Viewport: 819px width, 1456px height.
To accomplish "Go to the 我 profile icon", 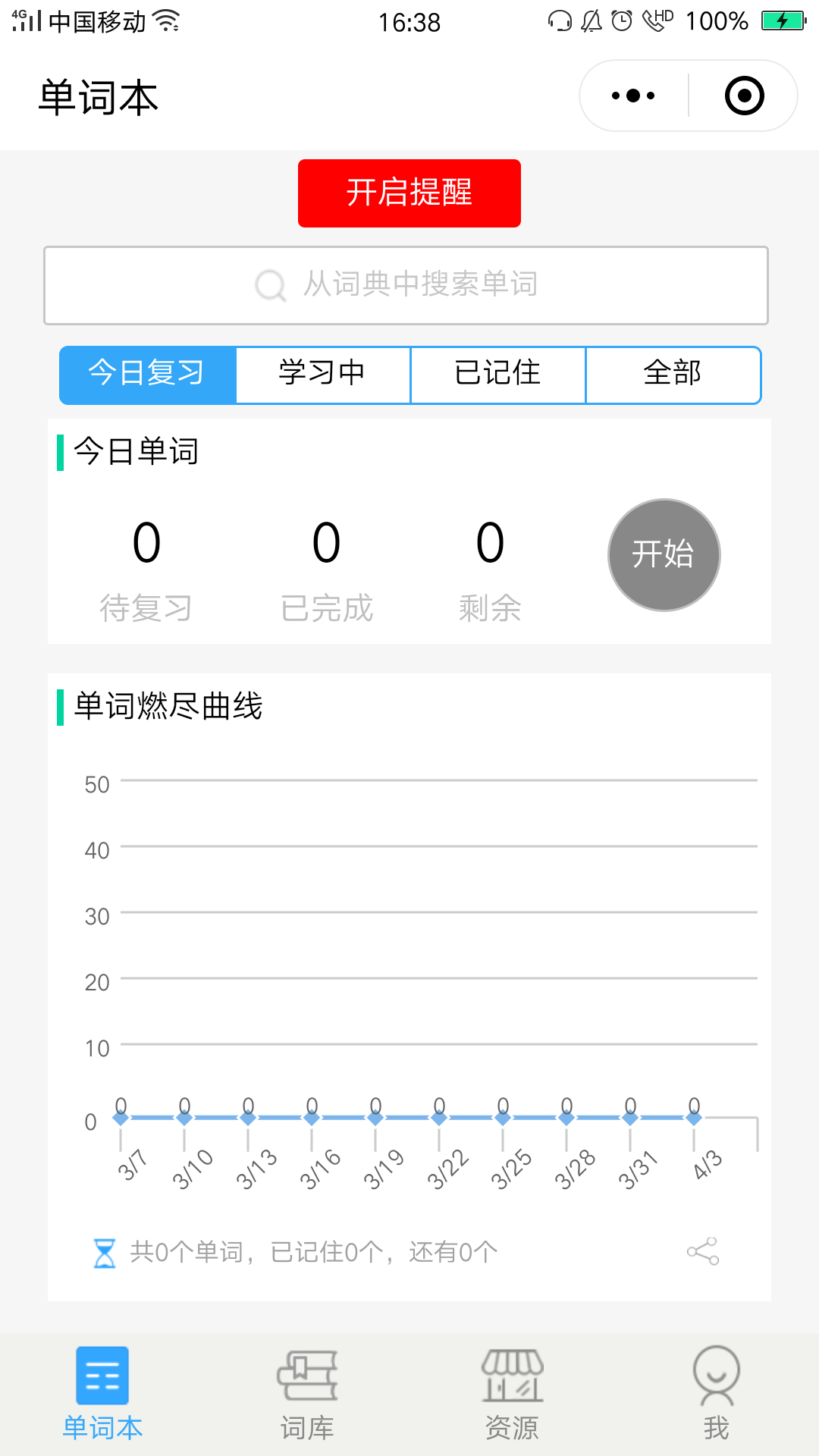I will tap(717, 1375).
